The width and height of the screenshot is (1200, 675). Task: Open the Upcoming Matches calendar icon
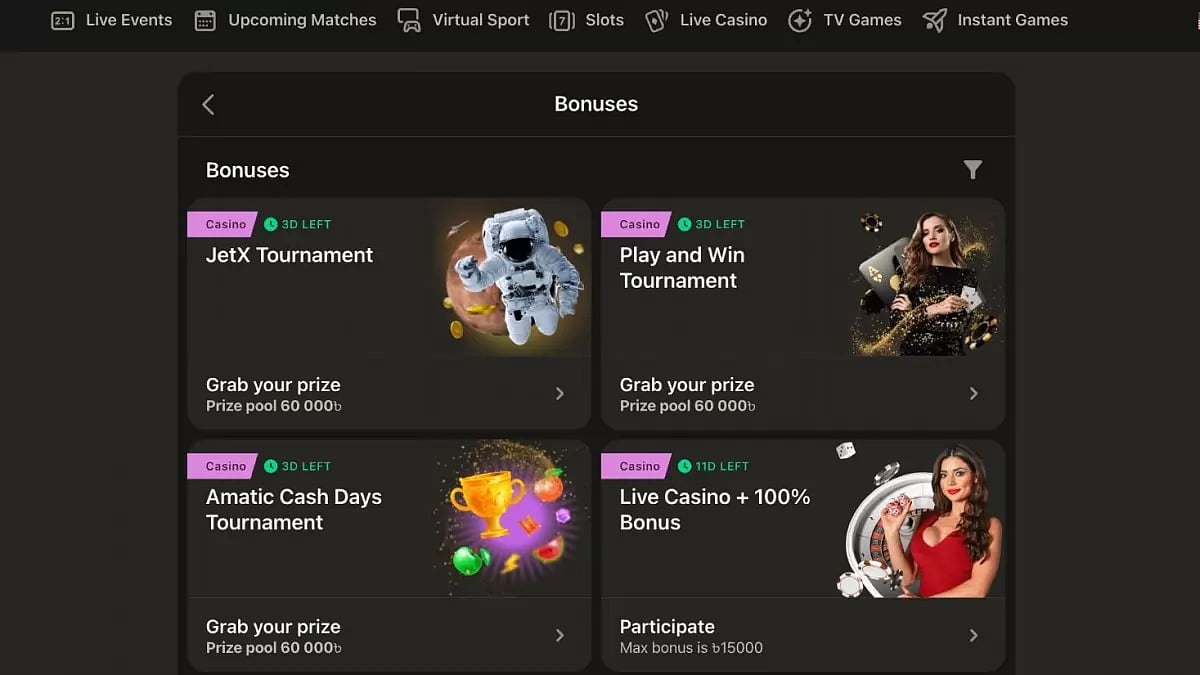click(x=204, y=19)
